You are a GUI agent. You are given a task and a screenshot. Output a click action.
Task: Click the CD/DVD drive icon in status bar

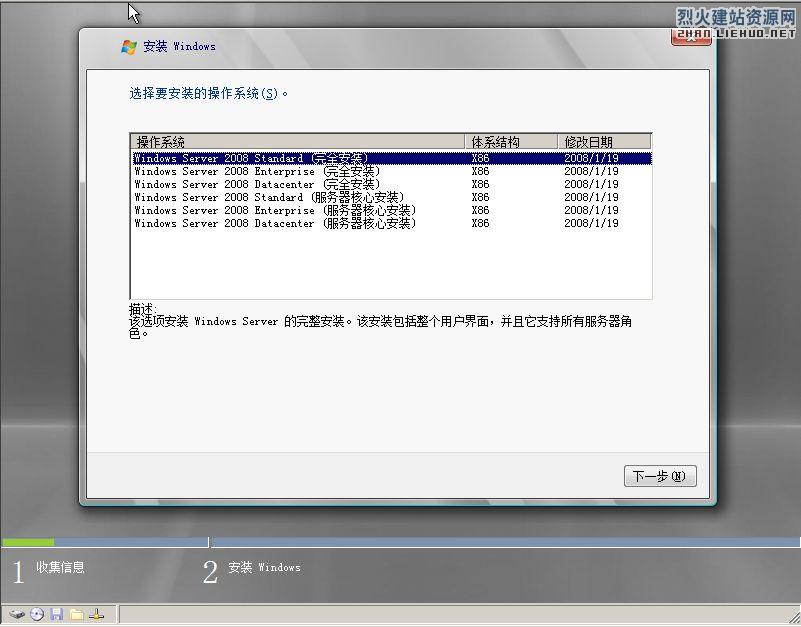pos(37,614)
